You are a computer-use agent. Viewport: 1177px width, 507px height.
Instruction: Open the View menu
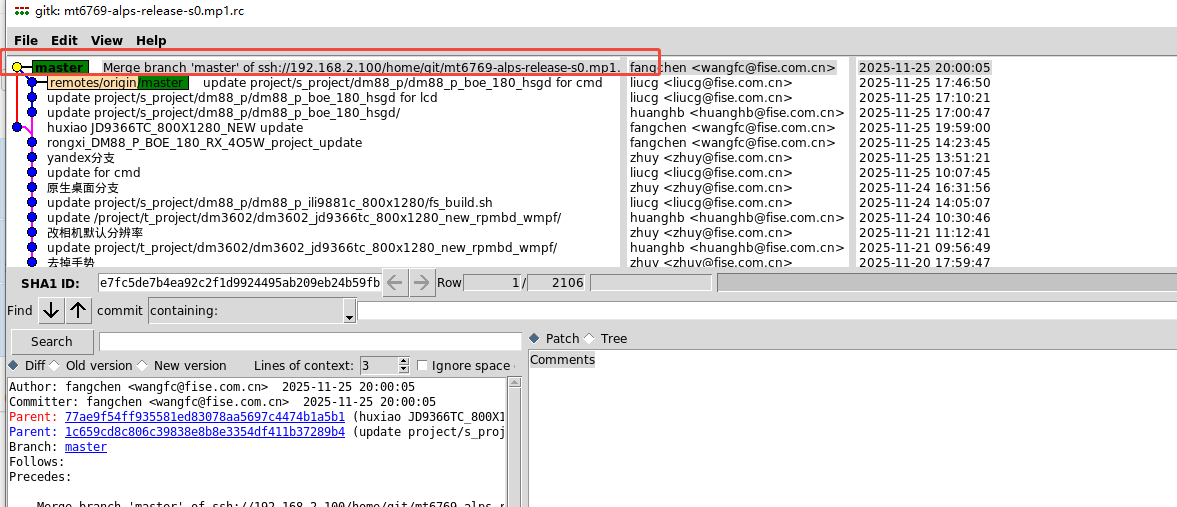(x=107, y=41)
